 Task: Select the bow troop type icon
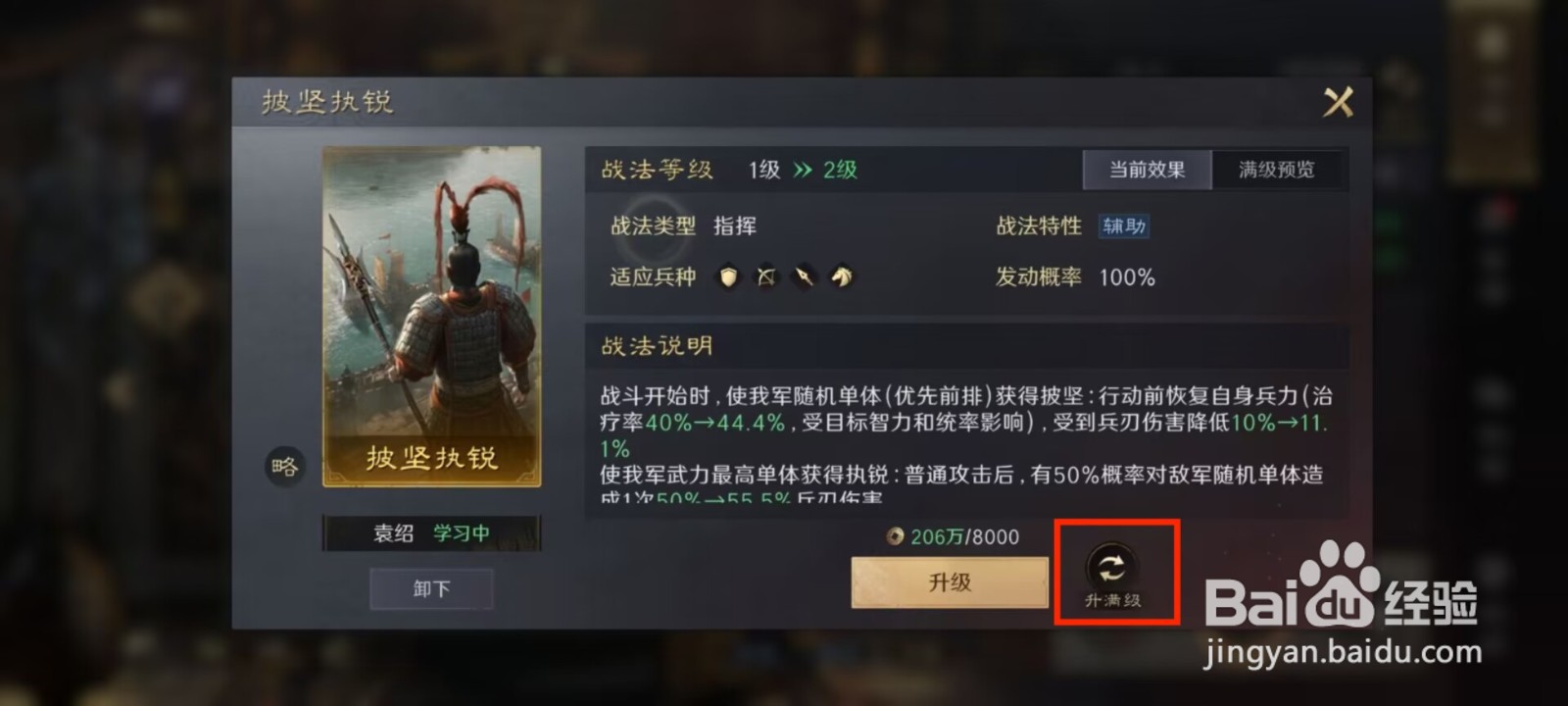[765, 277]
